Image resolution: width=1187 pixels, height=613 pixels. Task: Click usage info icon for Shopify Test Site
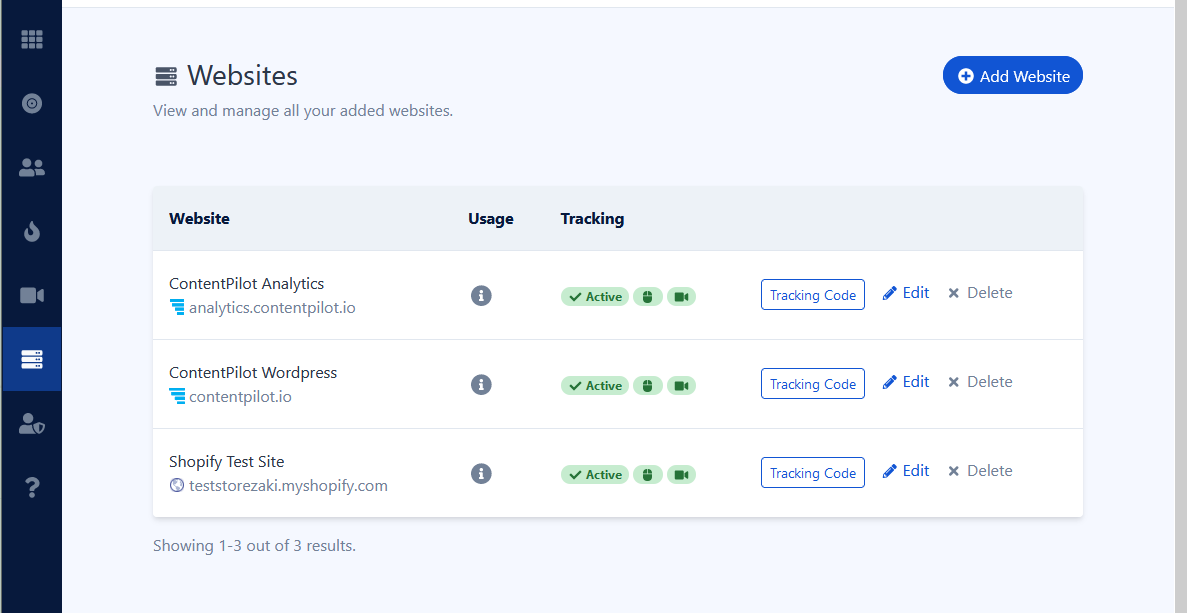[x=481, y=474]
